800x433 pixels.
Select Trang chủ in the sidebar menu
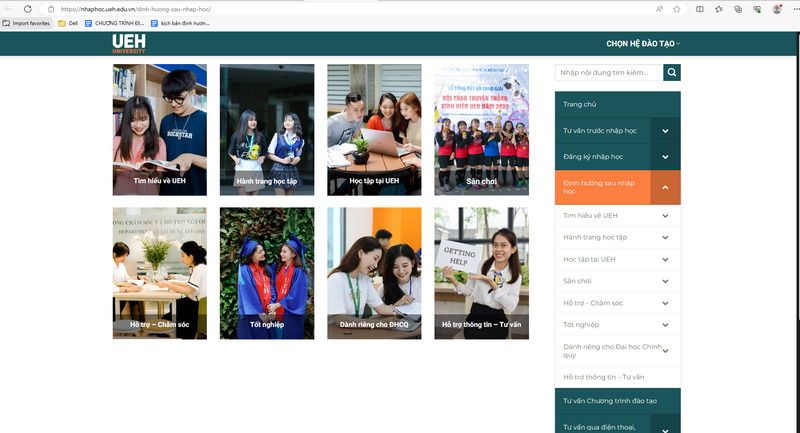pyautogui.click(x=618, y=104)
